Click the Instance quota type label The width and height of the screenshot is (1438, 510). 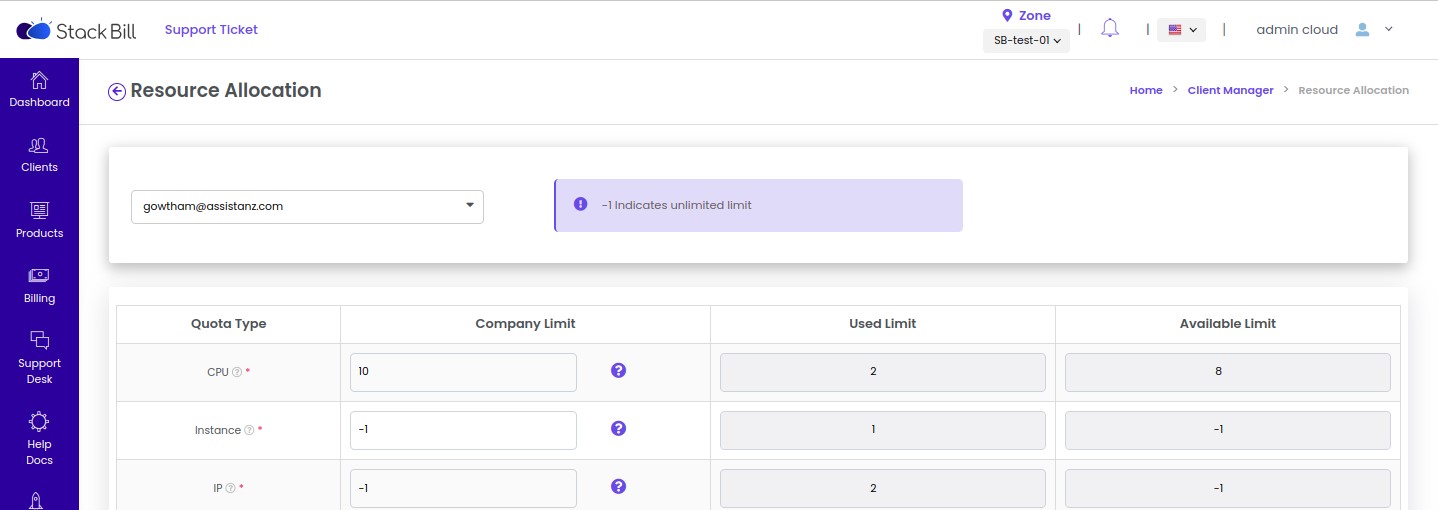pos(218,430)
